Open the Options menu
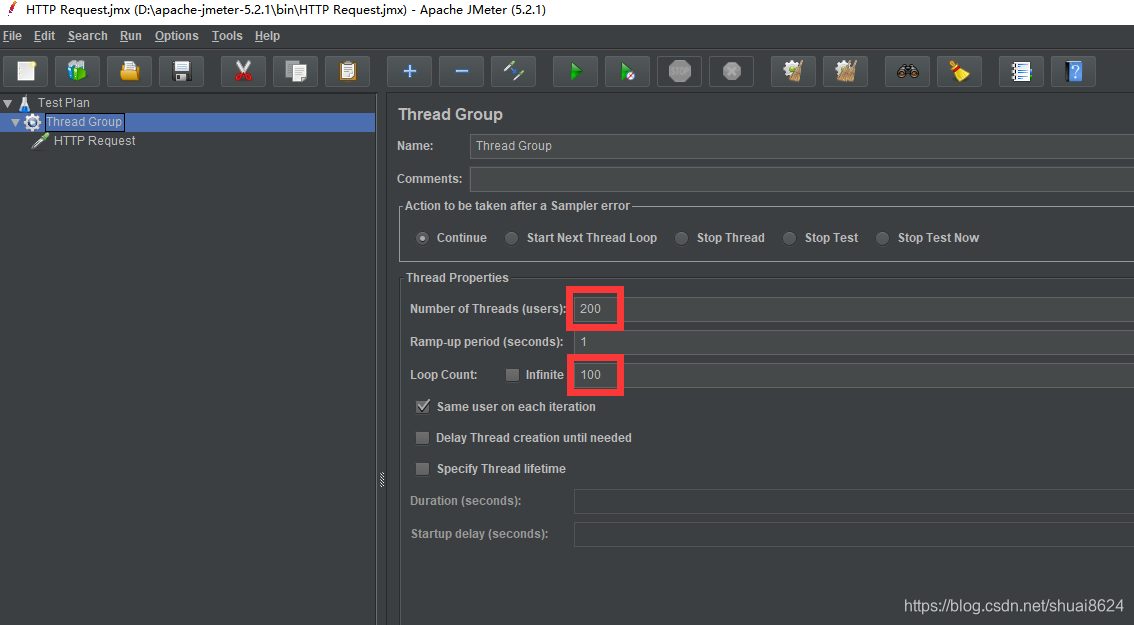 click(x=176, y=35)
